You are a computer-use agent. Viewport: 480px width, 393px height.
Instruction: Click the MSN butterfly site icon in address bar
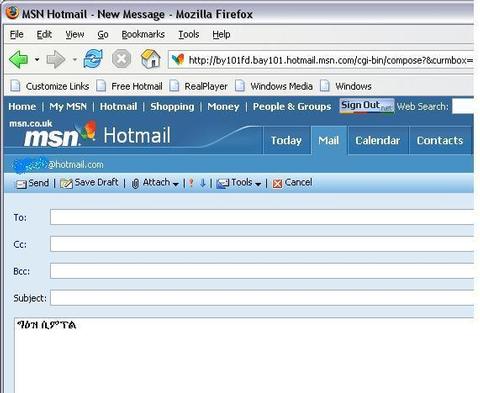[178, 60]
